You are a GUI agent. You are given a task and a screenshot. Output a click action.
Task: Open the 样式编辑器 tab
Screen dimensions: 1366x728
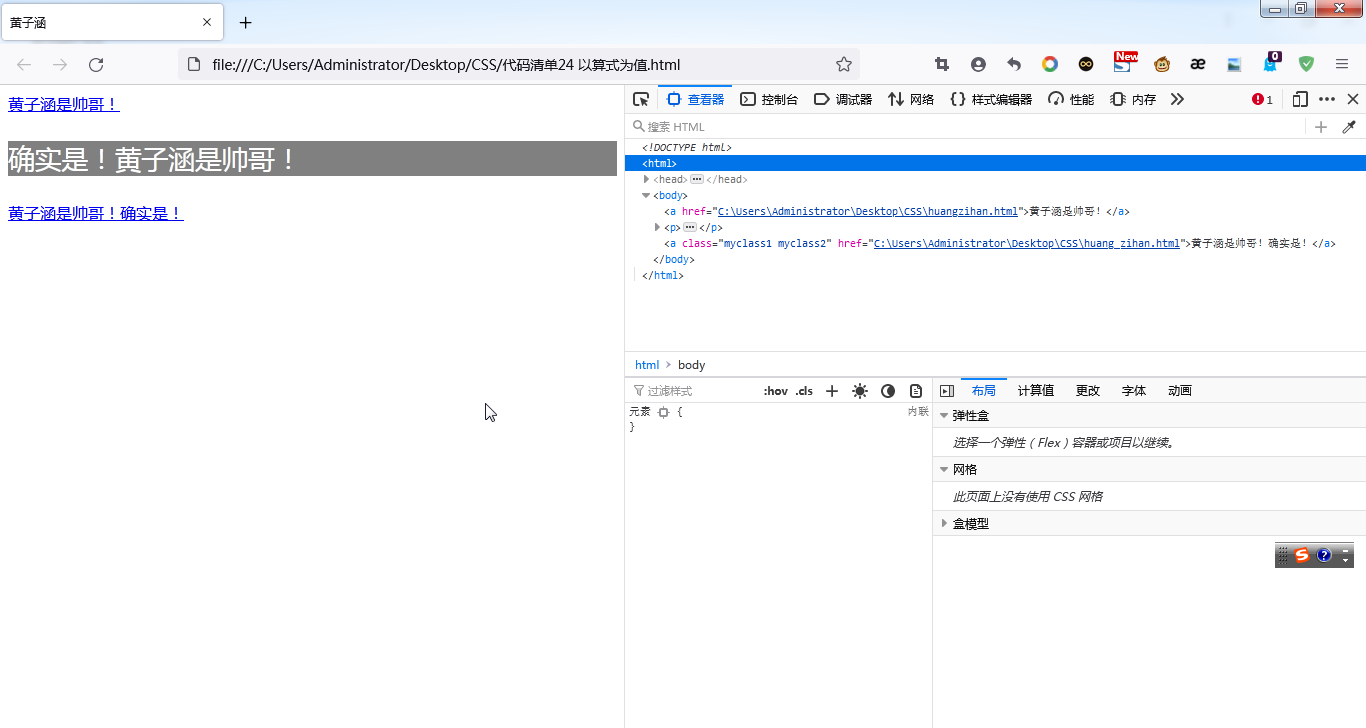click(x=991, y=99)
